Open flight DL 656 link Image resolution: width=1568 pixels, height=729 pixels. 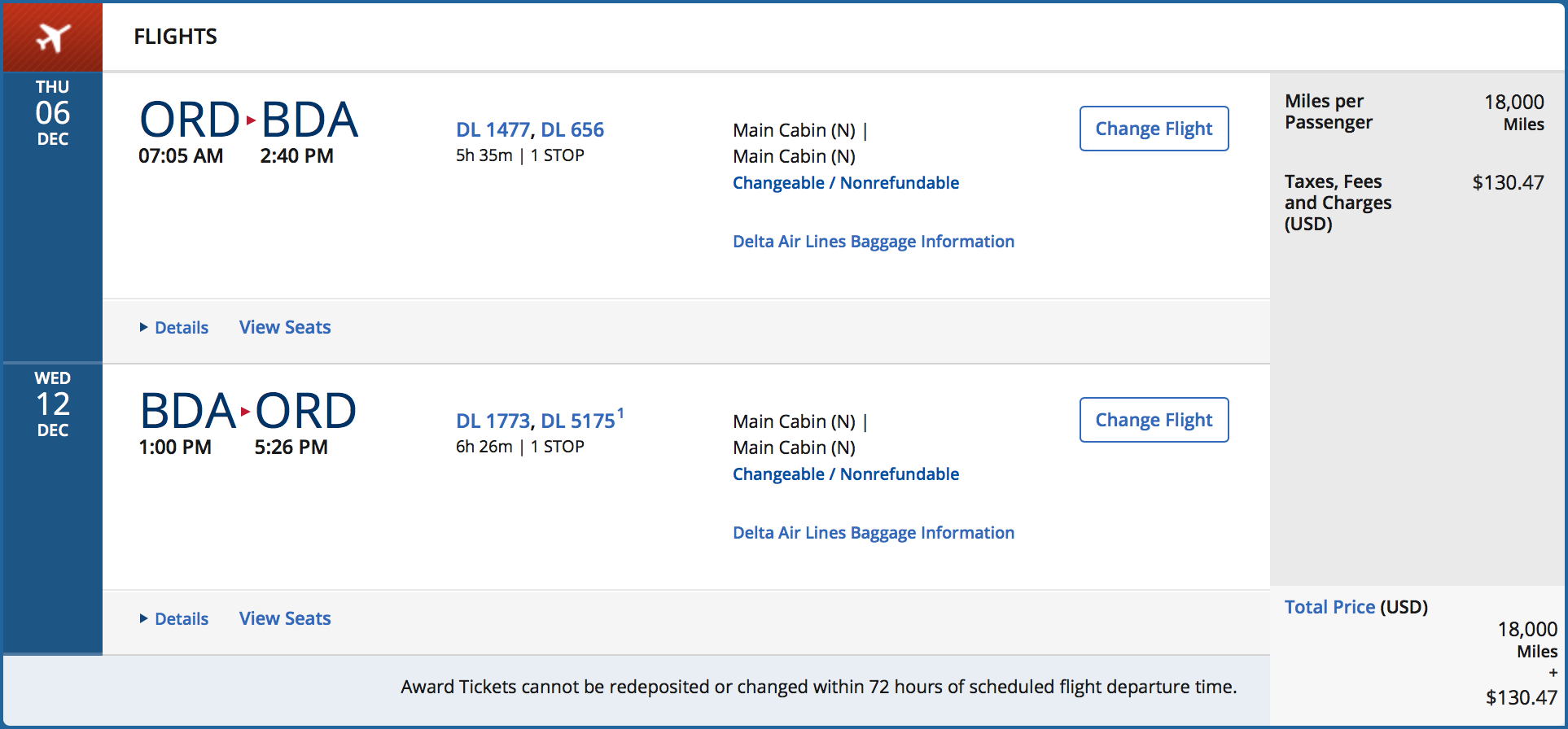tap(572, 130)
